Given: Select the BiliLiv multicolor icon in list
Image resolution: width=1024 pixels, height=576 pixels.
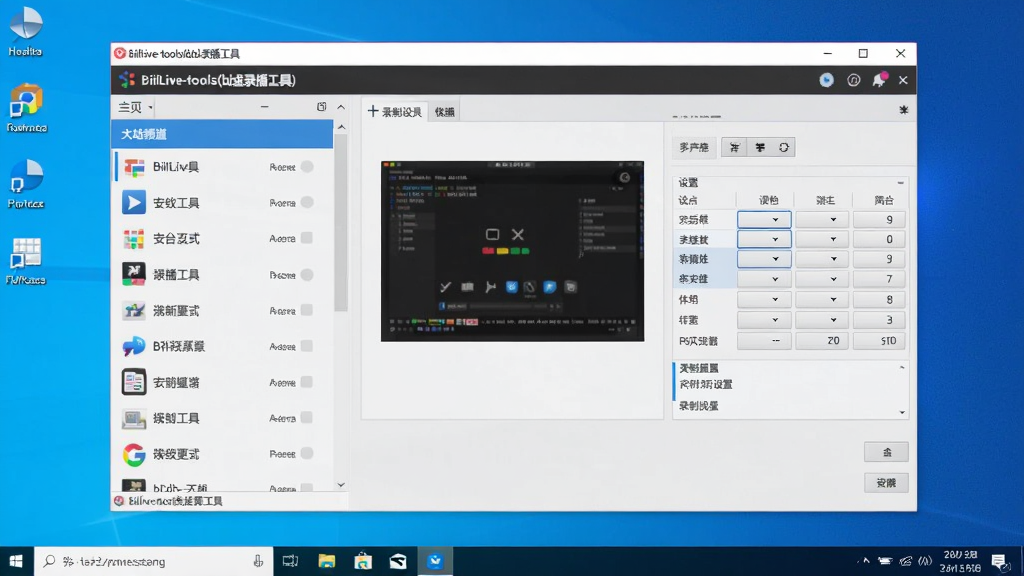Looking at the screenshot, I should pyautogui.click(x=134, y=167).
